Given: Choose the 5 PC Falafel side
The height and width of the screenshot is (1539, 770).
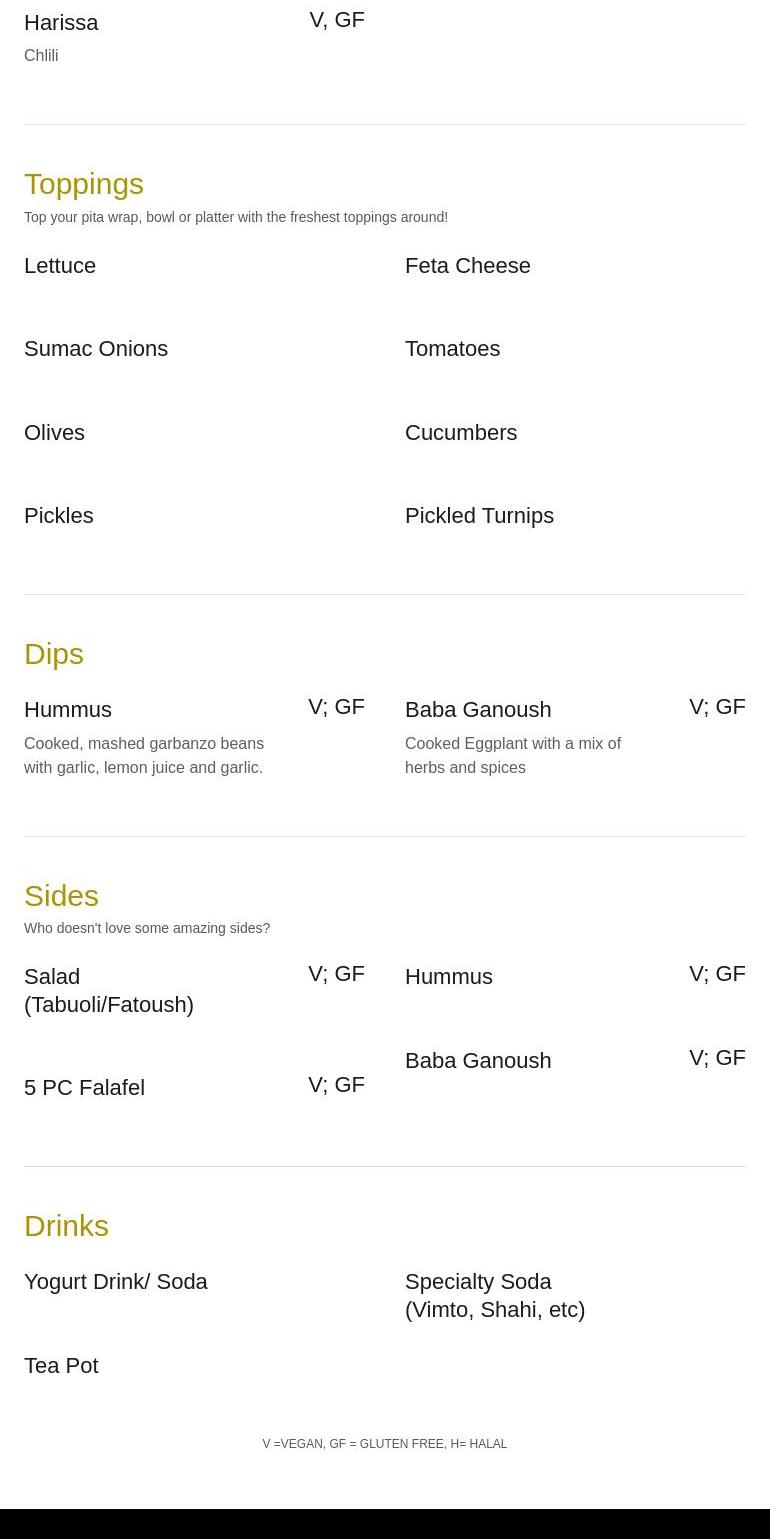Looking at the screenshot, I should pos(84,1088).
